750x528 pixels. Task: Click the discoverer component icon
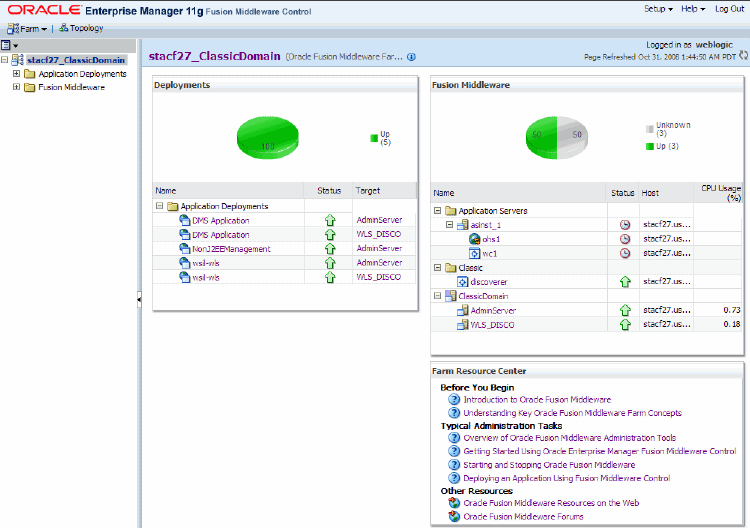click(x=463, y=282)
